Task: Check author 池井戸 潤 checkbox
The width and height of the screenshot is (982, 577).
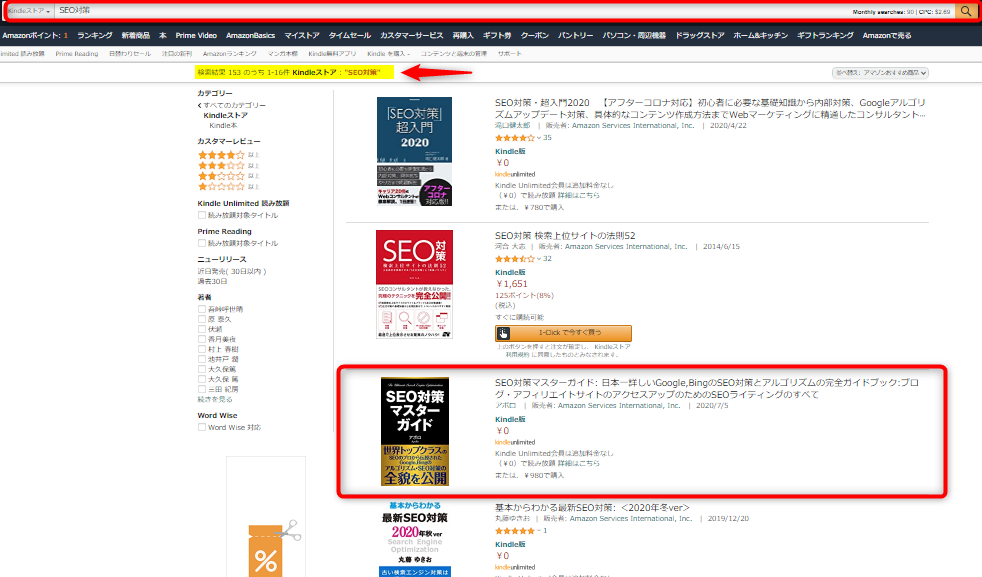Action: coord(202,359)
